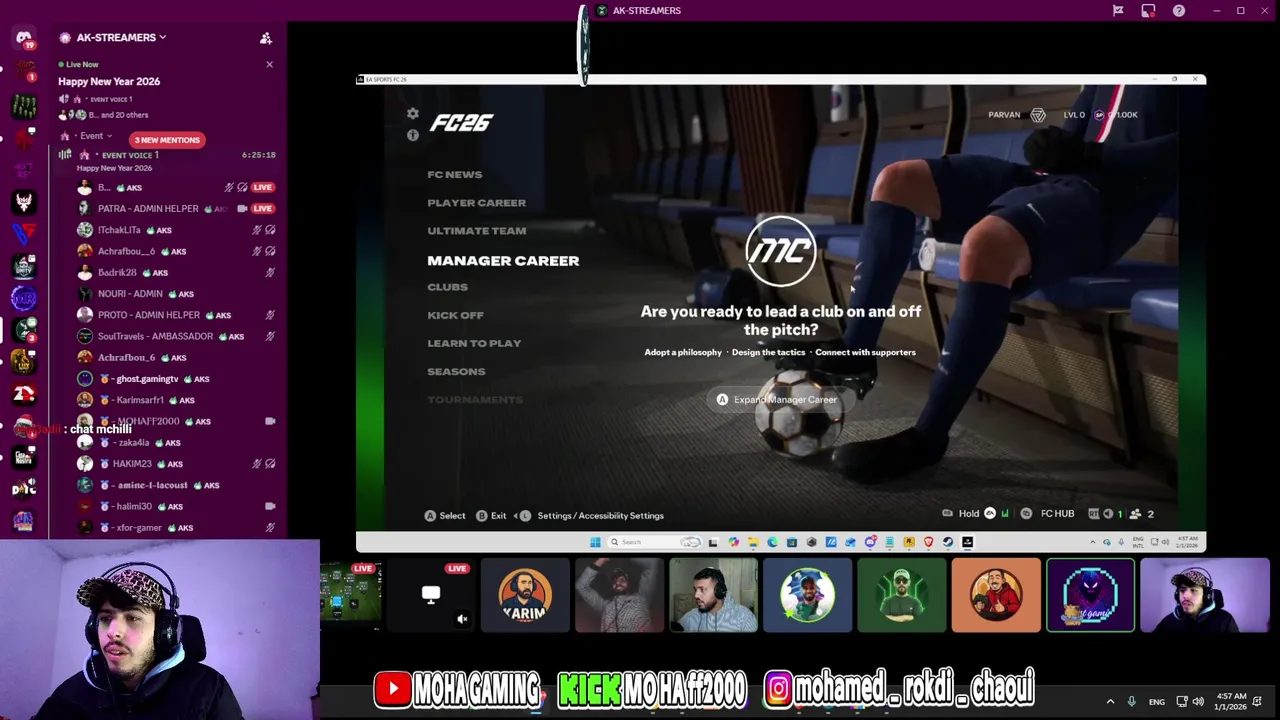Select the FC26 TOURNAMENTS menu entry
The height and width of the screenshot is (720, 1280).
475,400
